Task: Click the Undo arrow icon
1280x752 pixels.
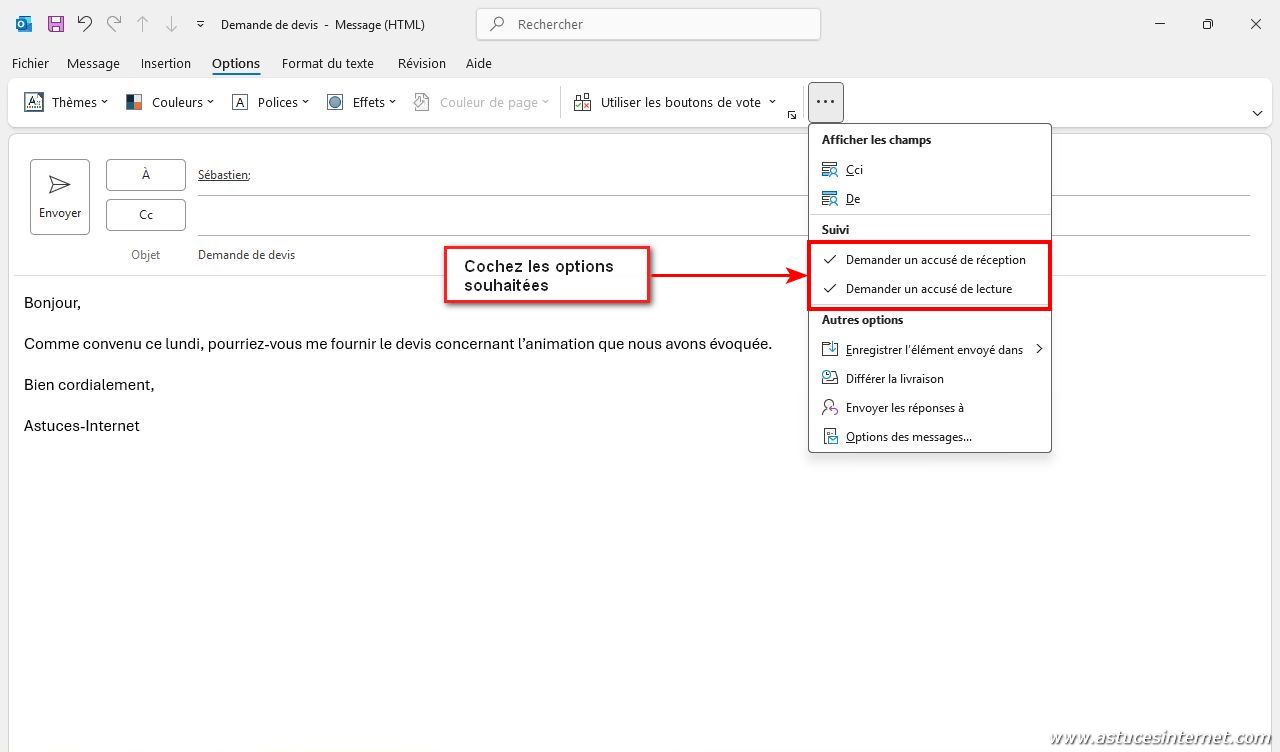Action: tap(85, 24)
